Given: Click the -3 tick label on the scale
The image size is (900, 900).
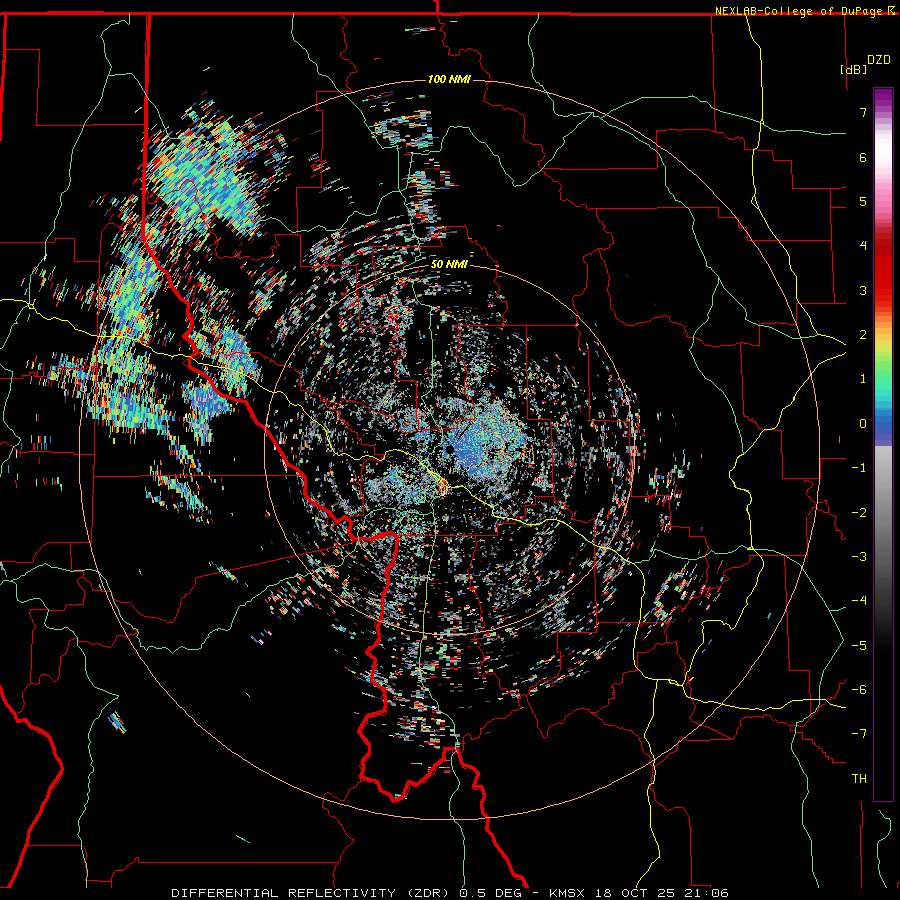Looking at the screenshot, I should (x=859, y=557).
